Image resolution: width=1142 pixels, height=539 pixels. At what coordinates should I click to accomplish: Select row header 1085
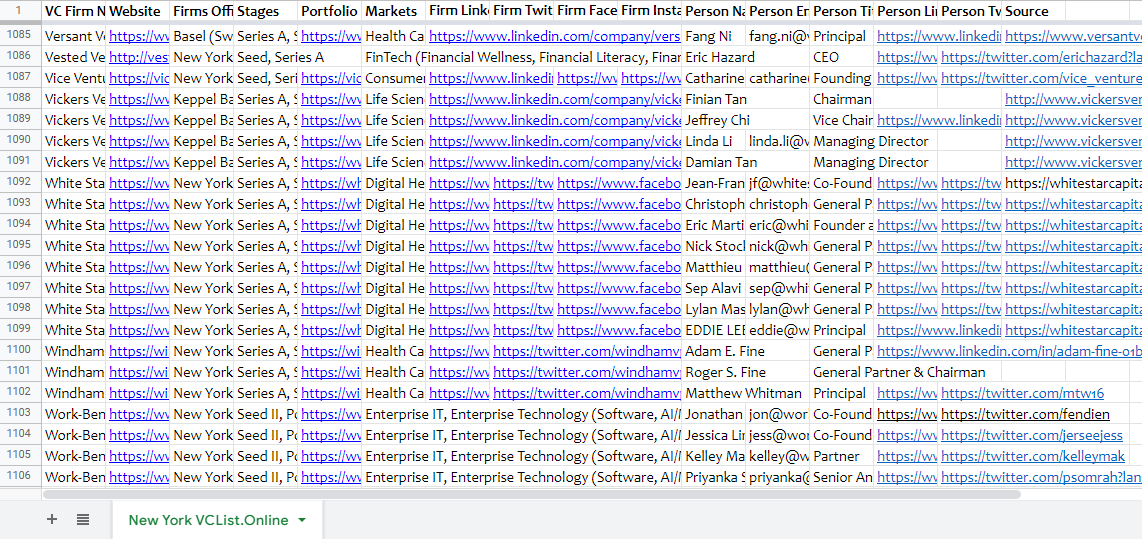click(20, 35)
